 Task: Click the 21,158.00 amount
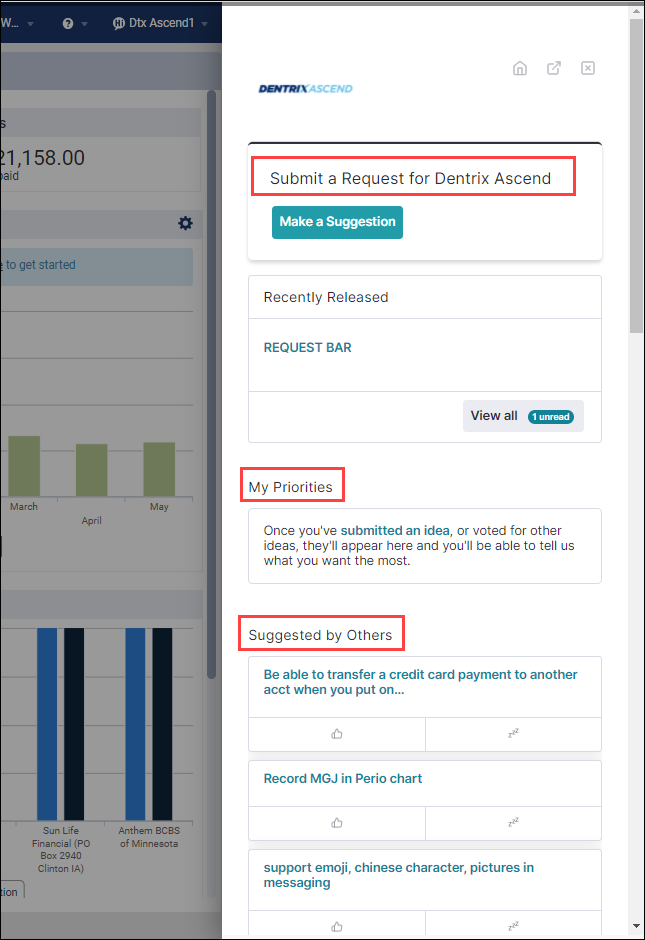click(42, 158)
